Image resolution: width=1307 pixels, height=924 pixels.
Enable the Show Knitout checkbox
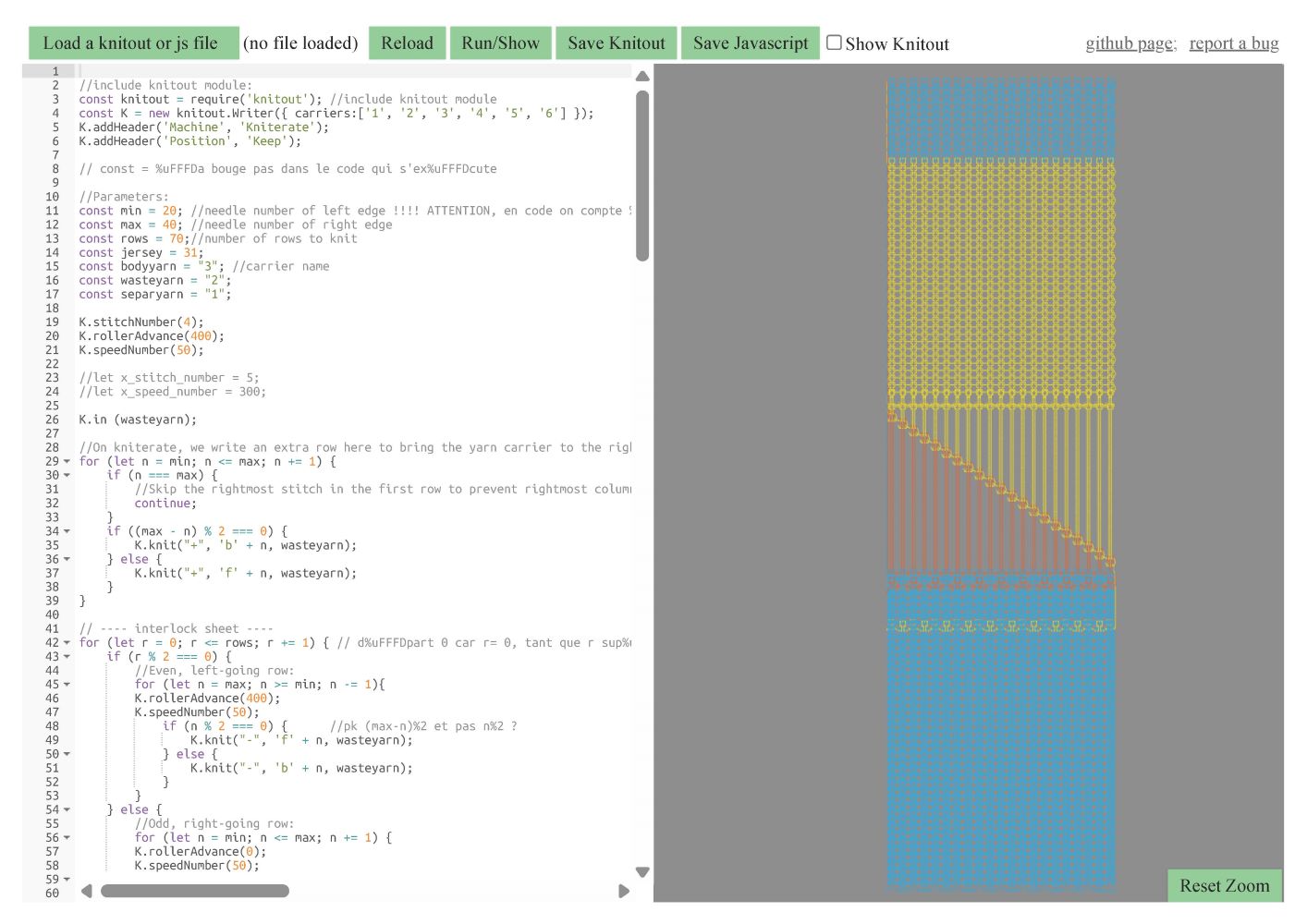point(834,43)
